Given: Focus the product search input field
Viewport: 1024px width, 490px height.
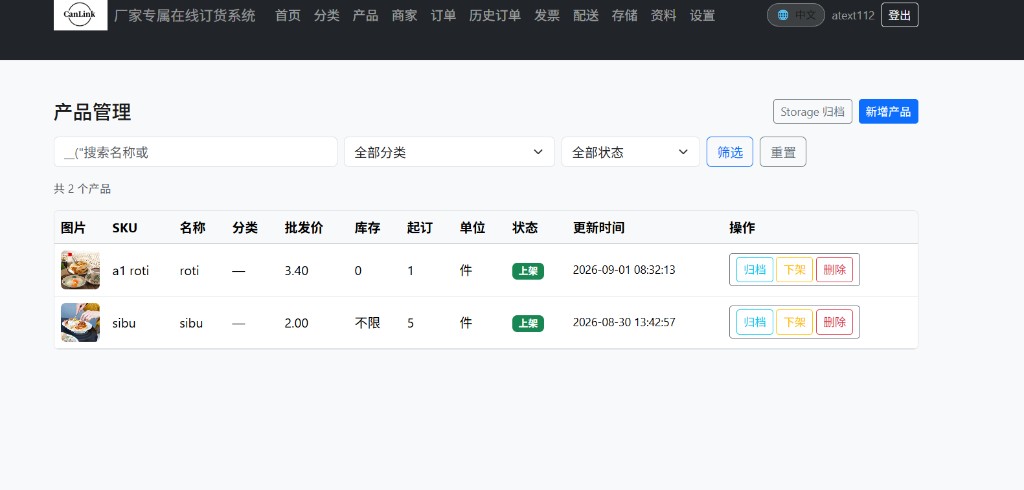Looking at the screenshot, I should point(195,152).
